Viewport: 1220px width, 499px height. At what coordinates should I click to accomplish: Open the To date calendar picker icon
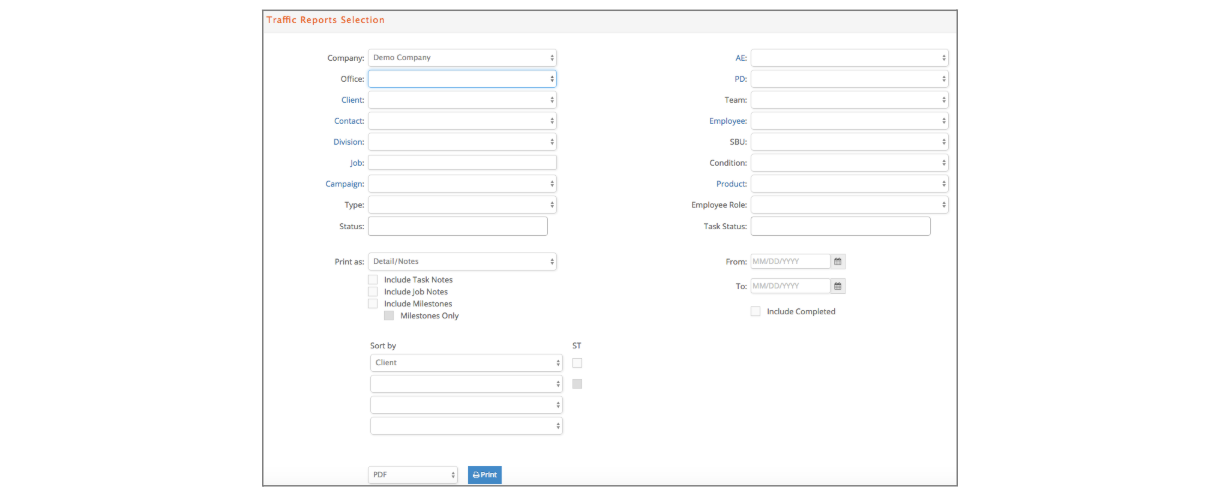tap(838, 286)
